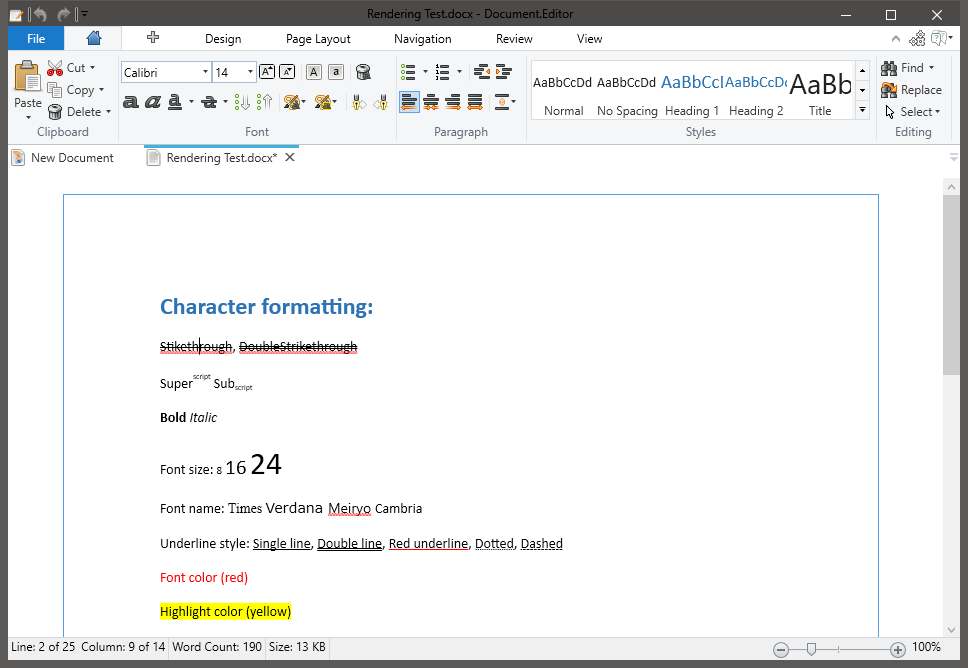Toggle superscript up-arrow icon

(x=264, y=102)
